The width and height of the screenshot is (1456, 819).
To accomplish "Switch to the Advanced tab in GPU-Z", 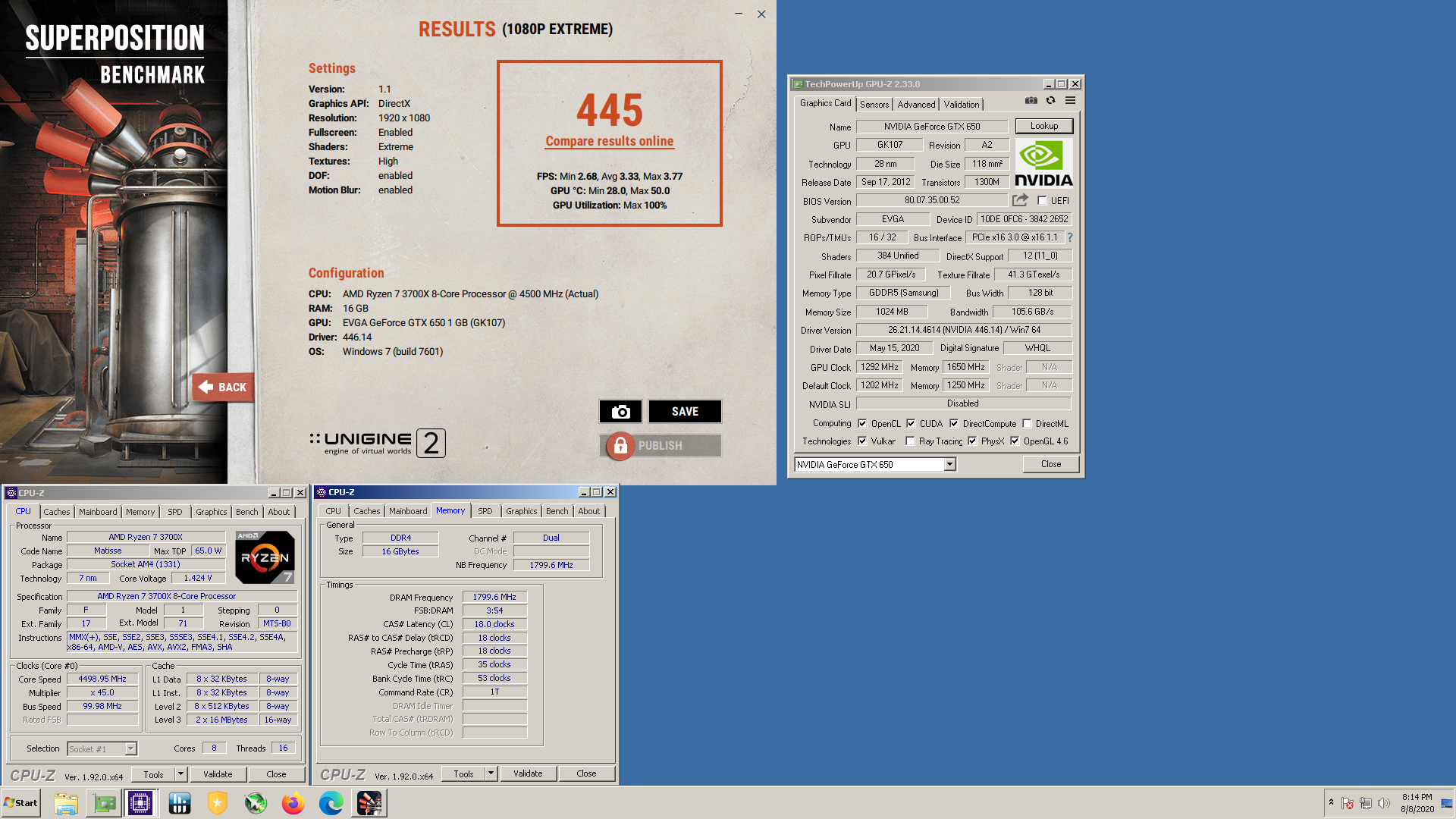I will (x=916, y=105).
